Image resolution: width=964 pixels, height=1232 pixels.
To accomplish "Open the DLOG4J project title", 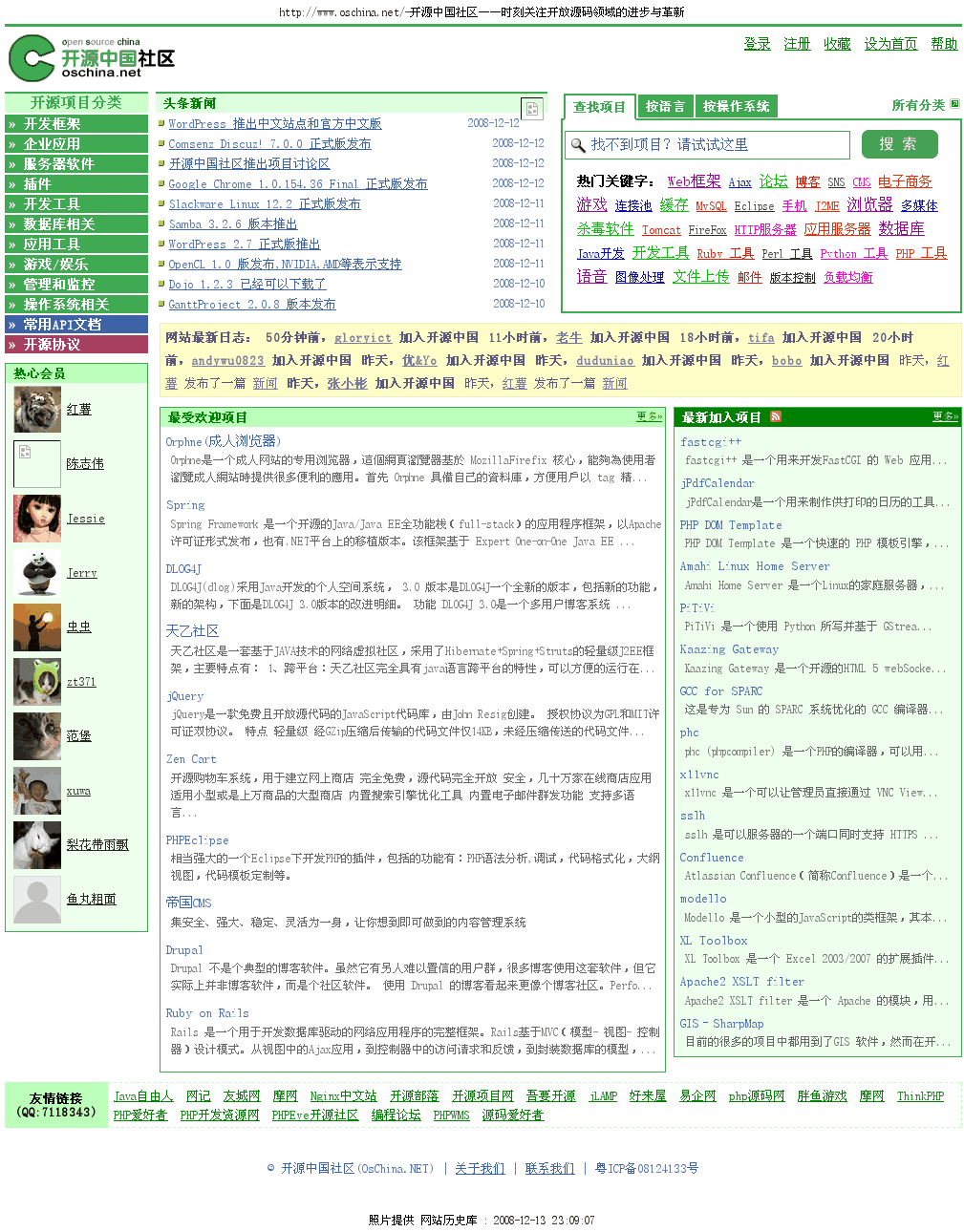I will pyautogui.click(x=183, y=569).
